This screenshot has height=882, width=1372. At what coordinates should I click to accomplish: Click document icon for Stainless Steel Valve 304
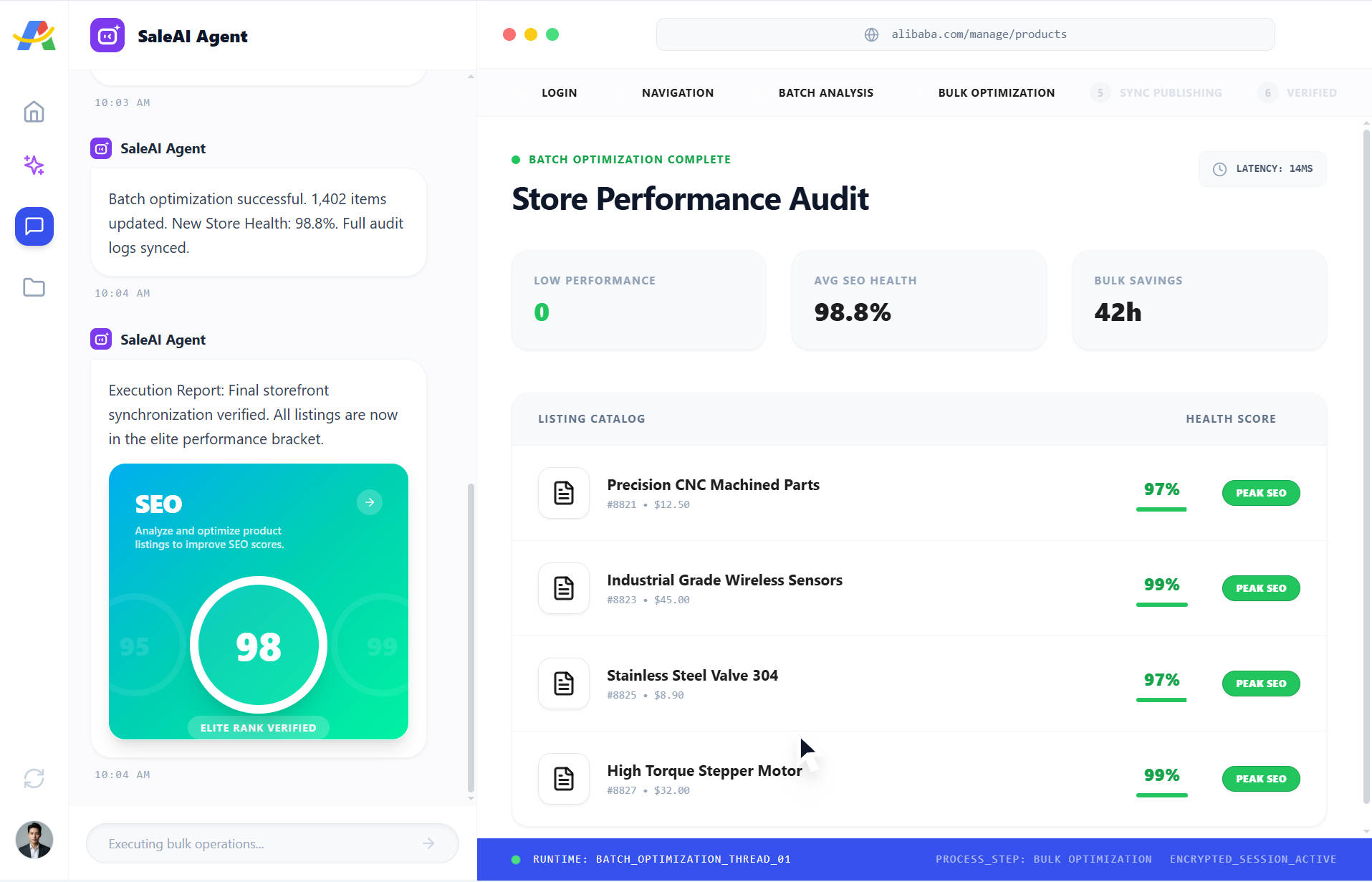click(x=563, y=684)
